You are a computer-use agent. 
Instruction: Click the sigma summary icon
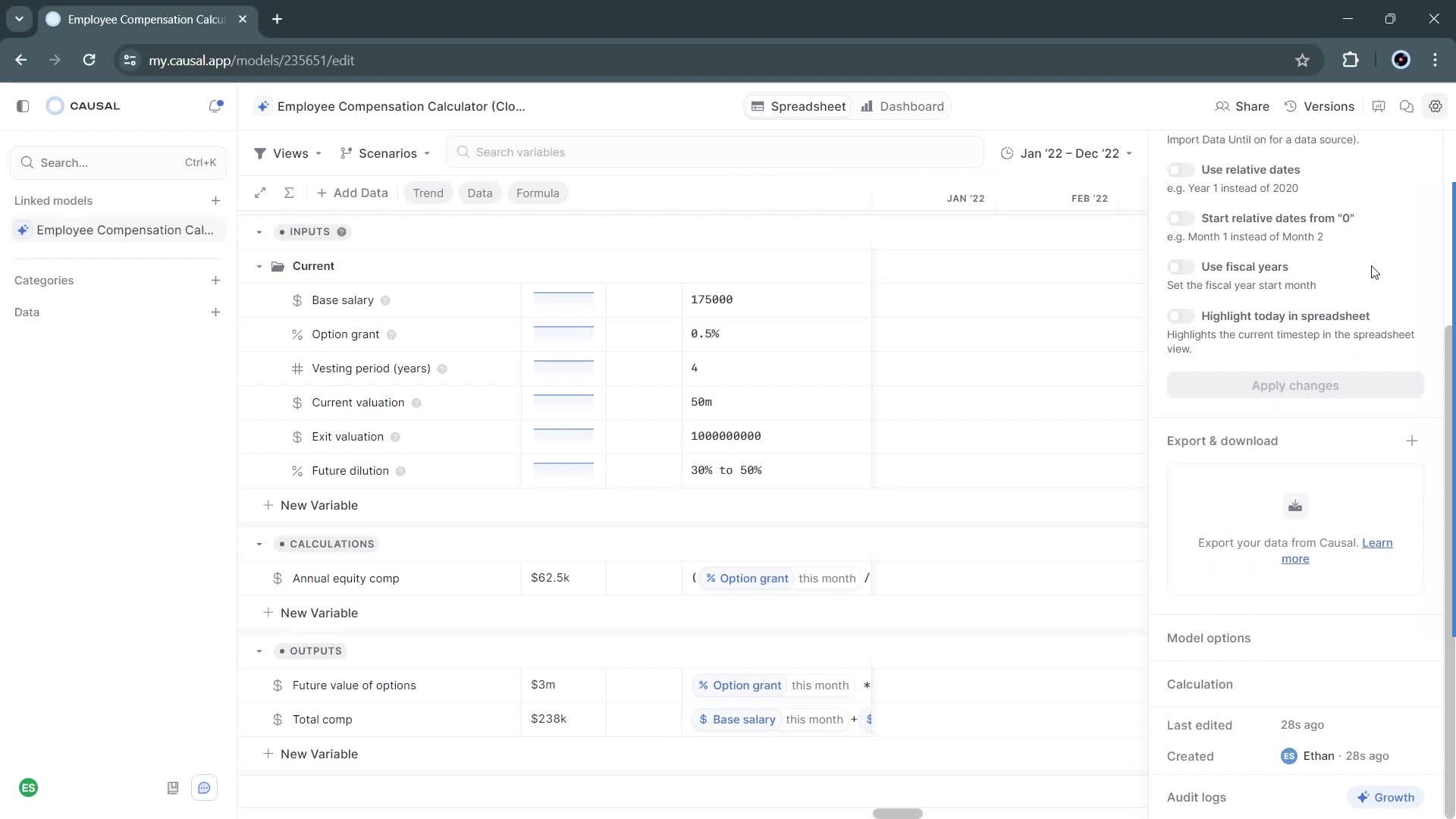point(289,193)
